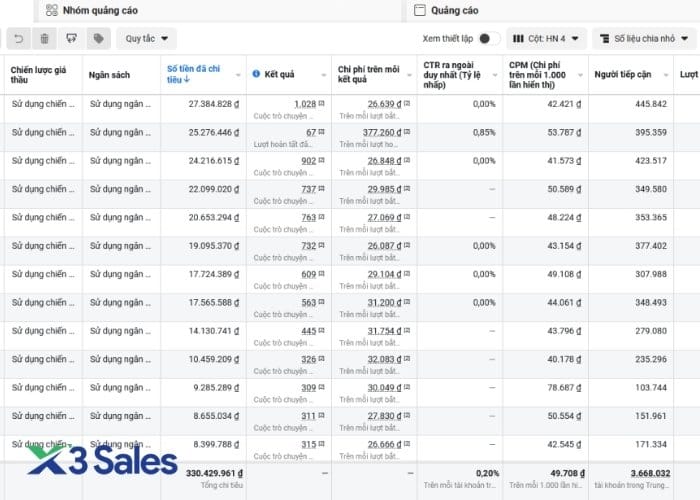The height and width of the screenshot is (500, 700).
Task: Expand the Kết quả column menu arrow
Action: (x=324, y=75)
